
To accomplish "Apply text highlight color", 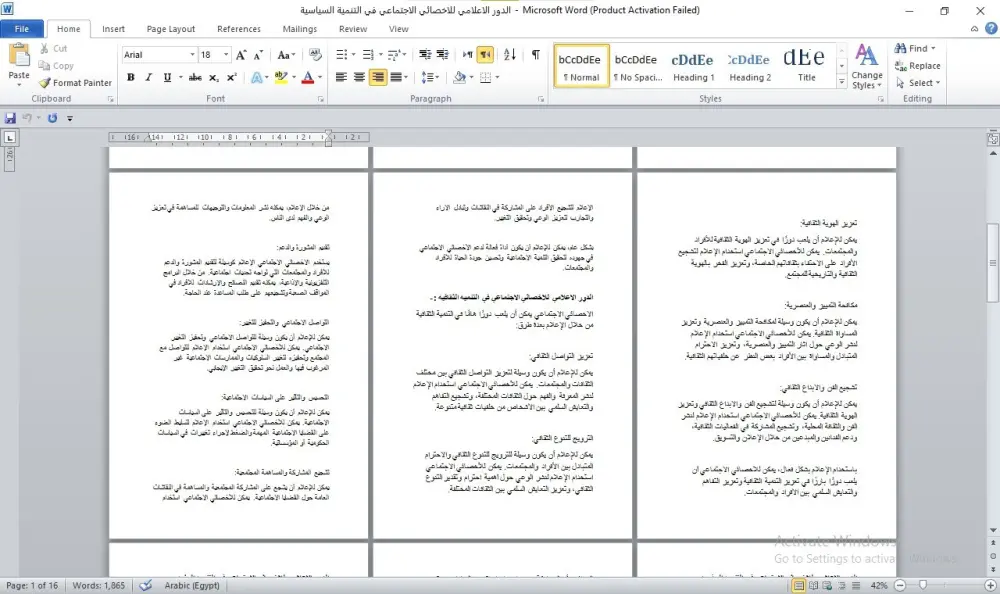I will pos(282,77).
